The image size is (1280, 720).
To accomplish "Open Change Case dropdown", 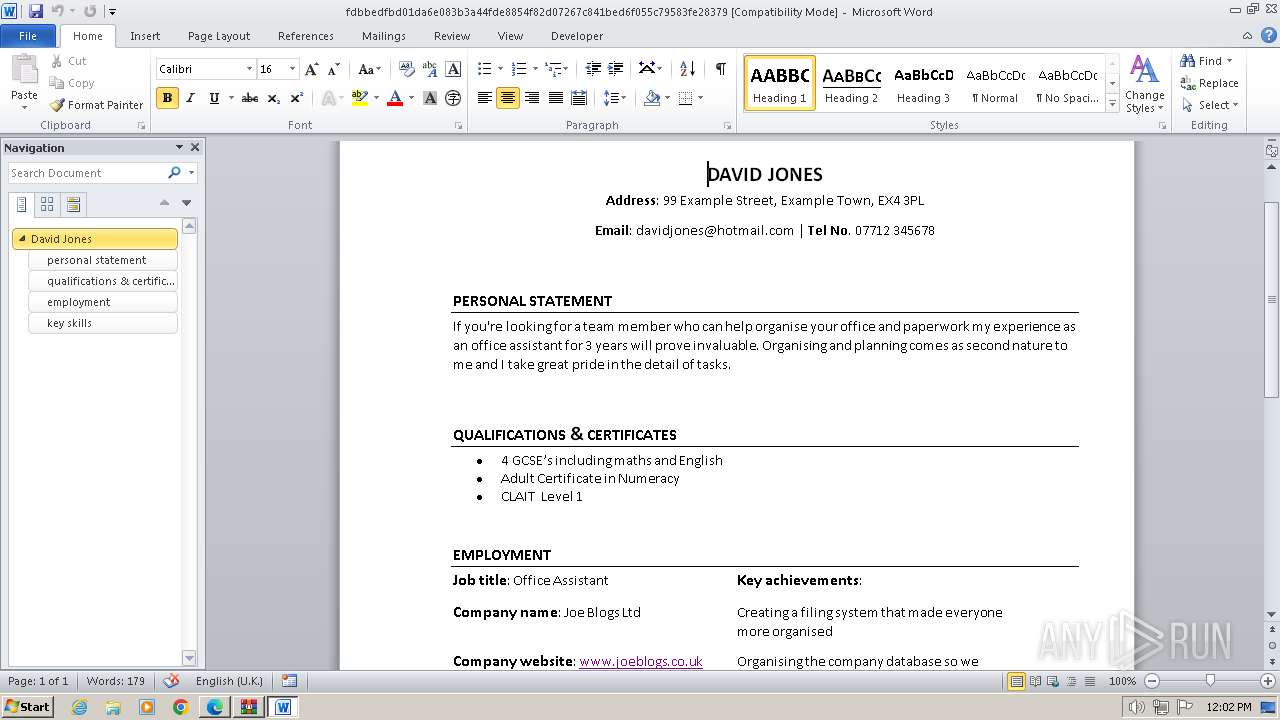I will coord(369,69).
